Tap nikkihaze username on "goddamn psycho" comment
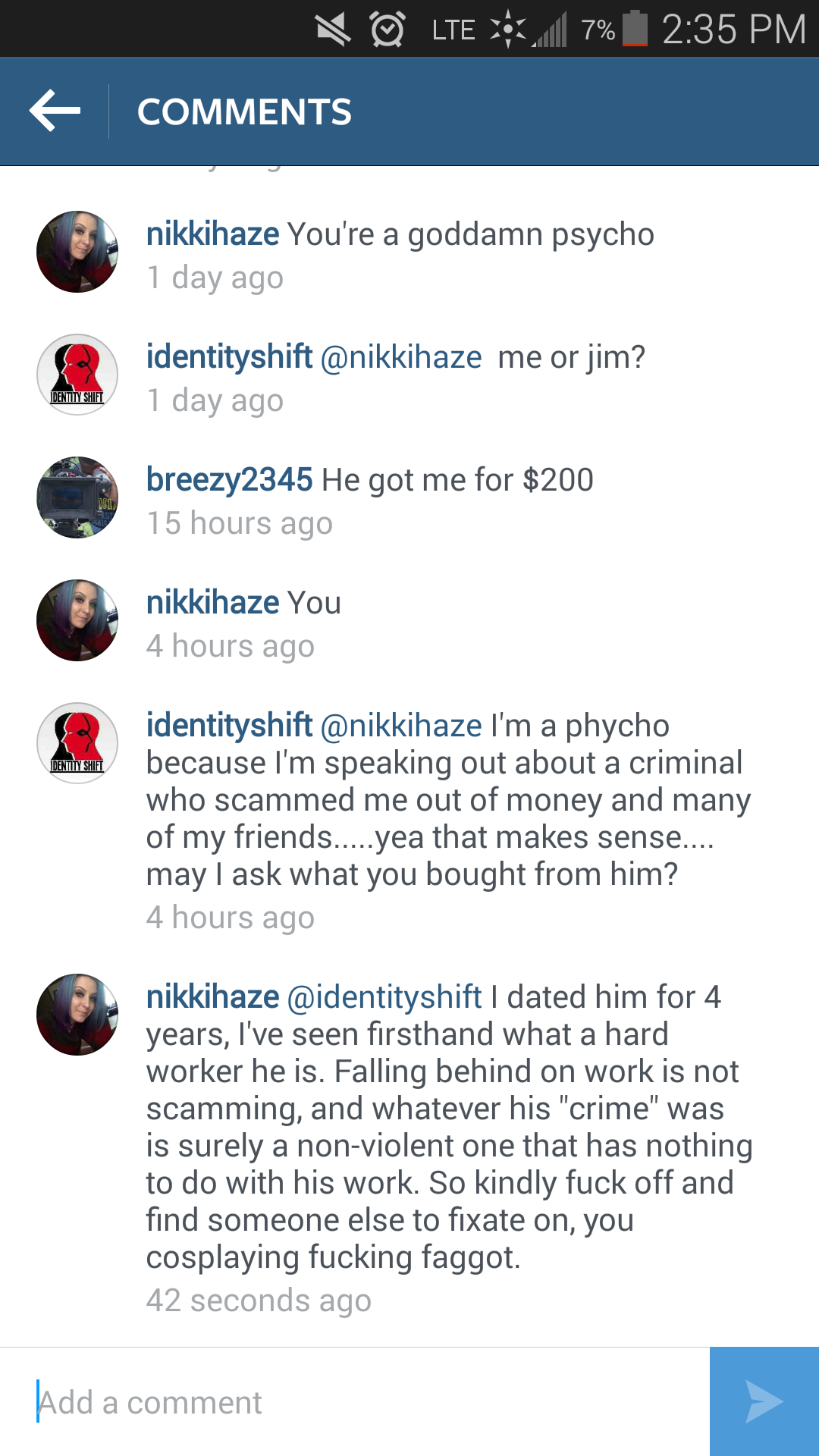This screenshot has height=1456, width=819. pos(212,234)
